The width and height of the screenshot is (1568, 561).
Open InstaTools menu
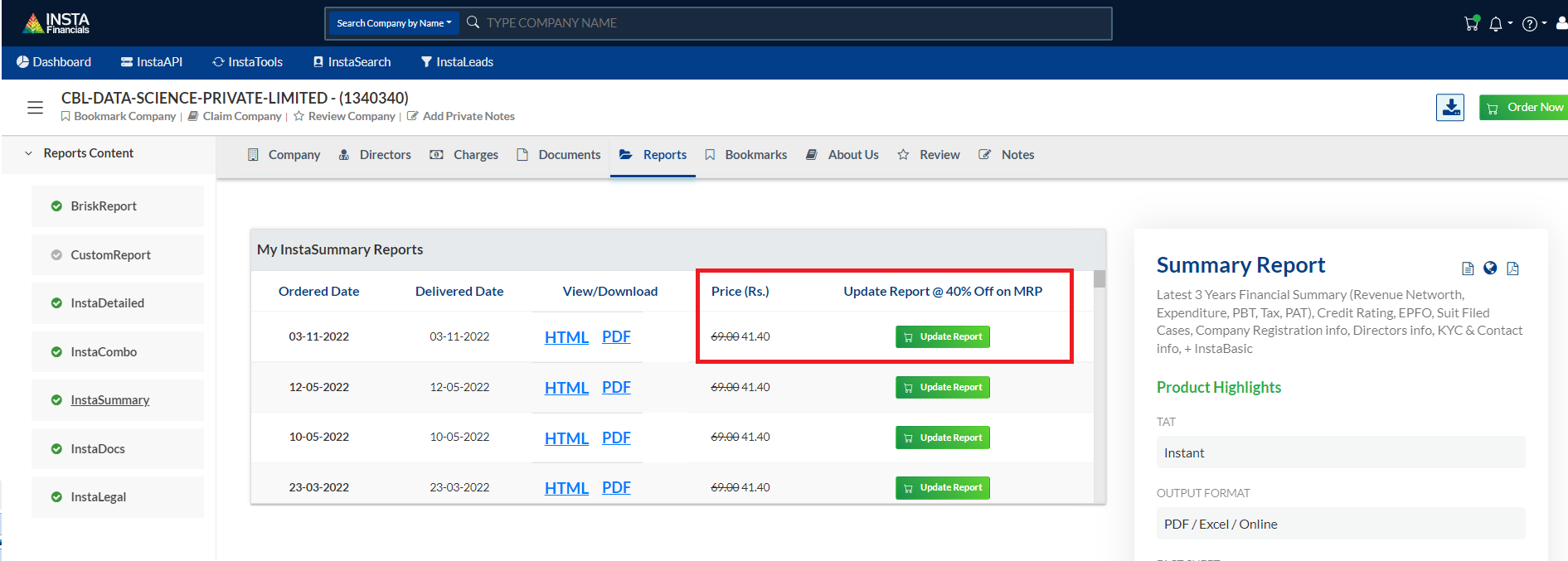tap(247, 62)
